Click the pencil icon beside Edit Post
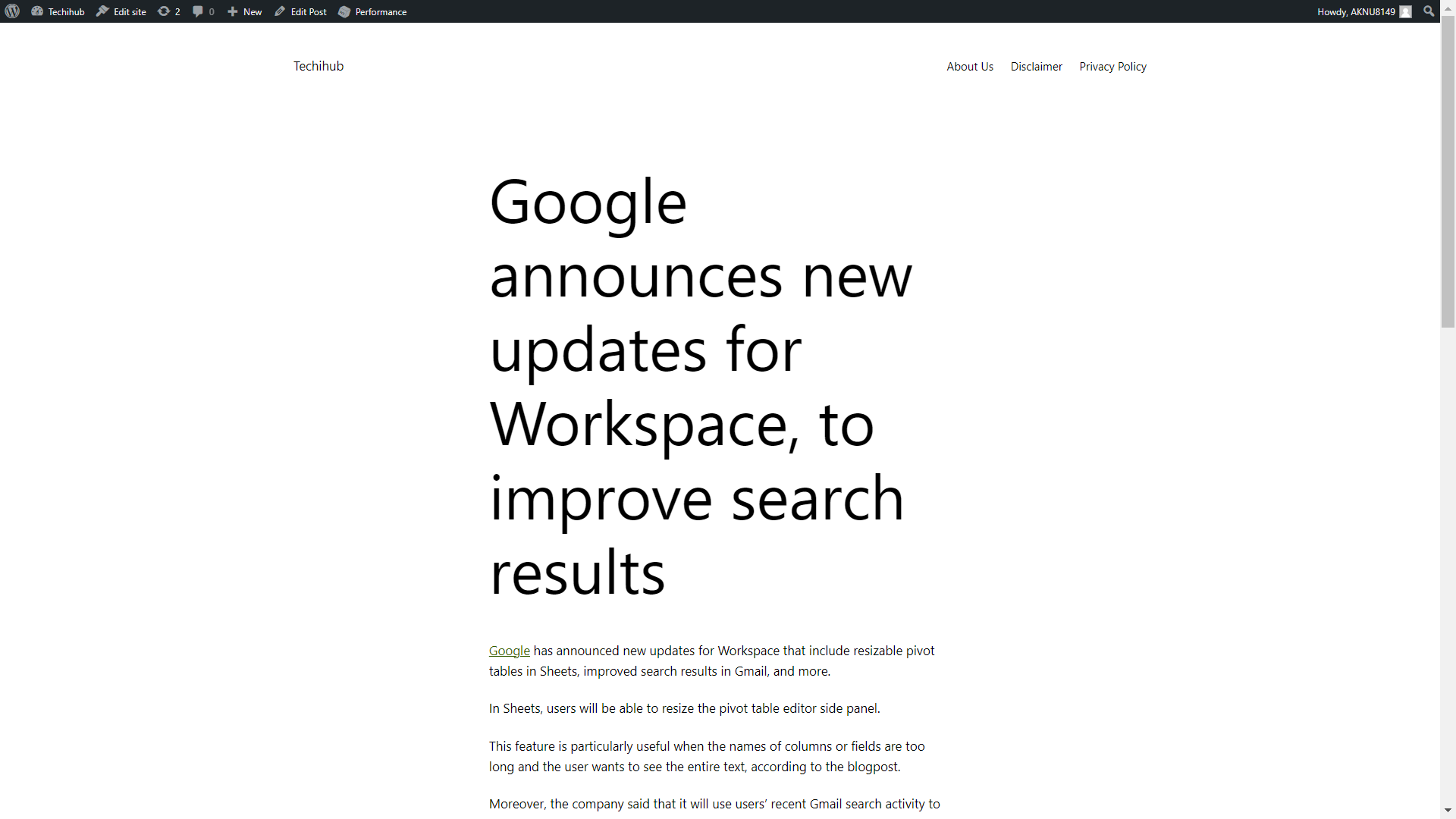 280,11
